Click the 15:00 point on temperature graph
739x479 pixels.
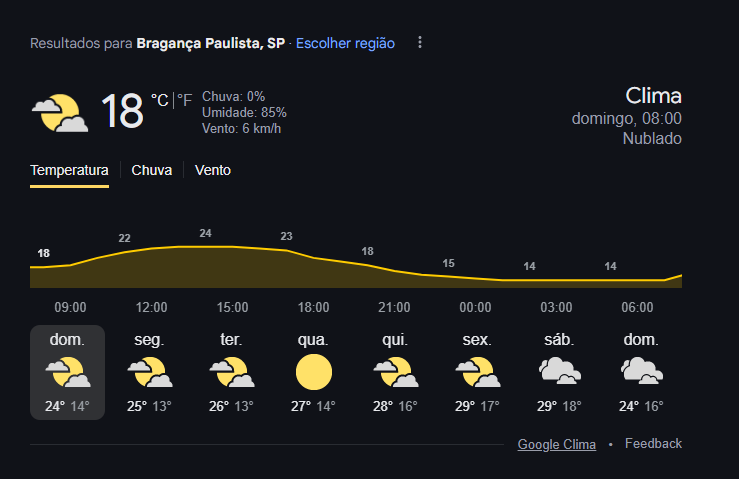click(x=232, y=247)
